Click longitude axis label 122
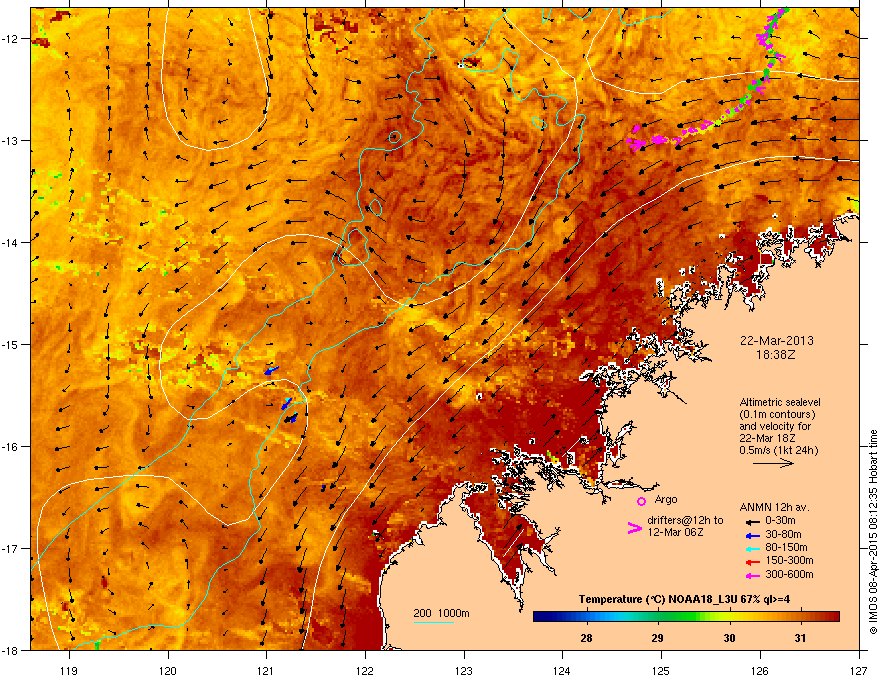 365,671
